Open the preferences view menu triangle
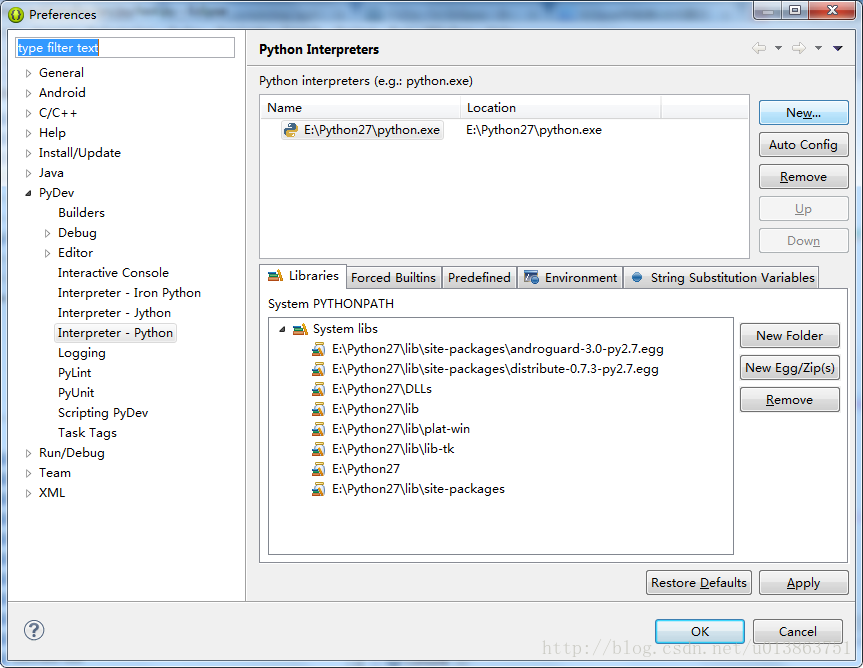The width and height of the screenshot is (863, 668). coord(838,48)
